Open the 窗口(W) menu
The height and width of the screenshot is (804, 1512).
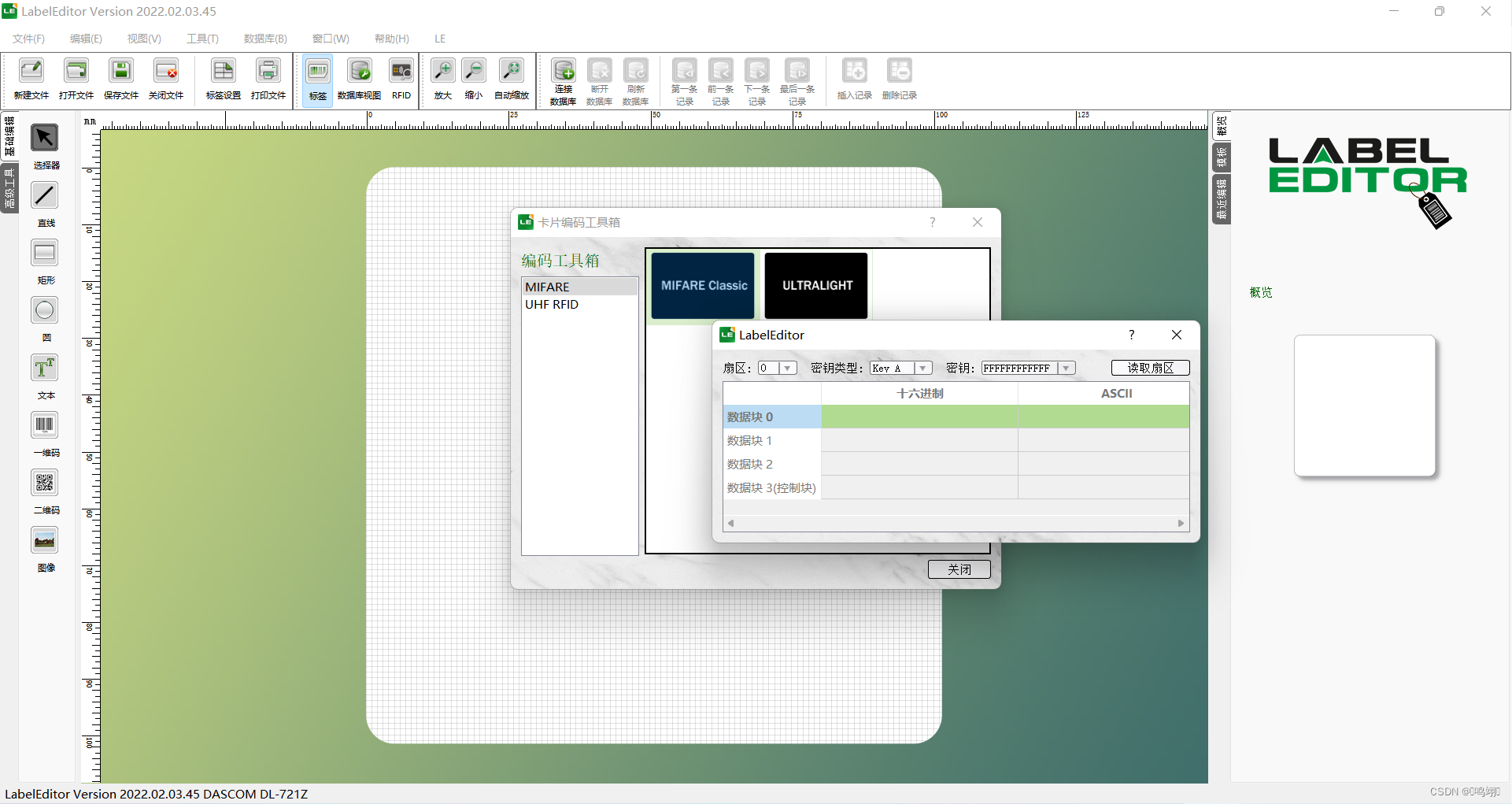(x=331, y=39)
